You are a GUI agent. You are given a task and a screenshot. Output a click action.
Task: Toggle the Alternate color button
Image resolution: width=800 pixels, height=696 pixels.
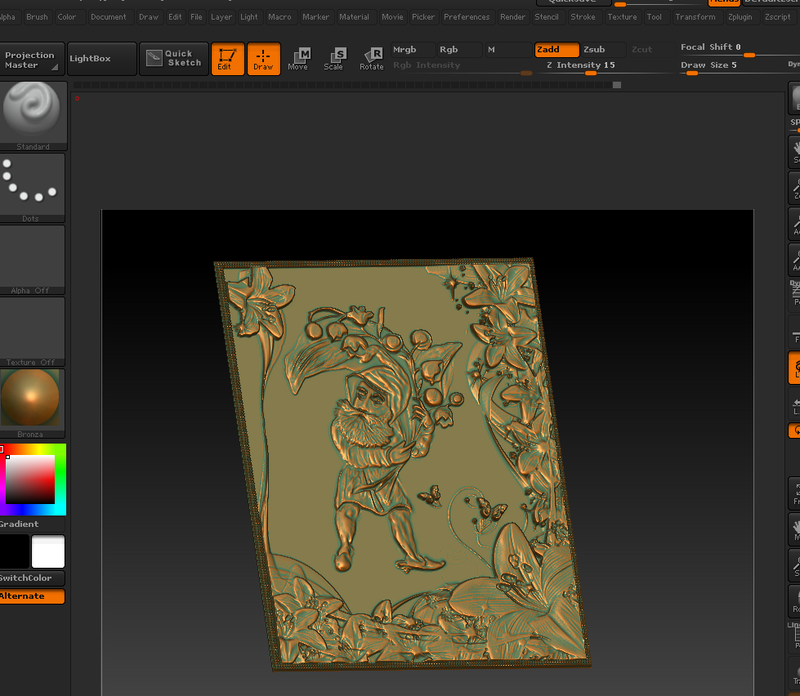click(x=32, y=596)
